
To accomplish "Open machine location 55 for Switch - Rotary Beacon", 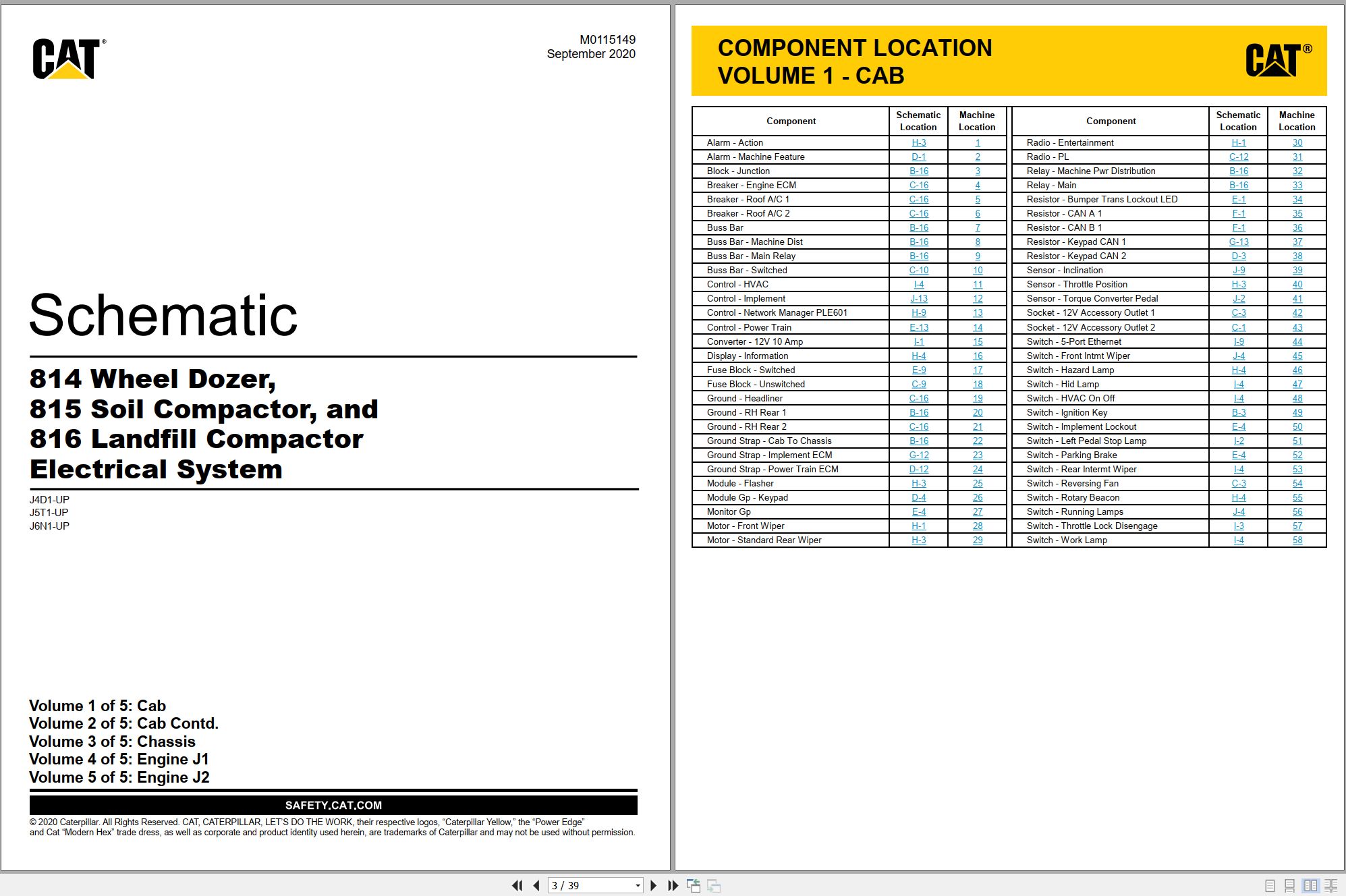I will 1297,497.
